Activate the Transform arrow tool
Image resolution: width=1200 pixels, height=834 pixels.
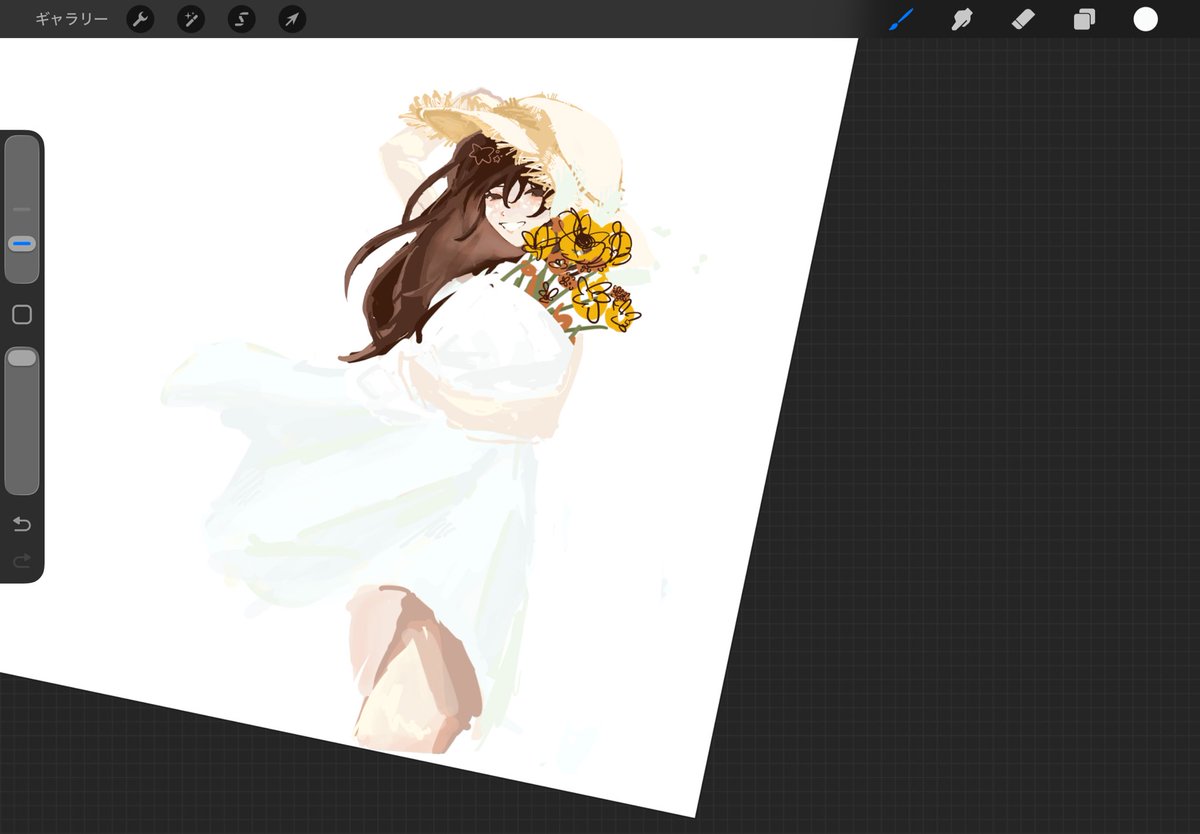pos(292,19)
